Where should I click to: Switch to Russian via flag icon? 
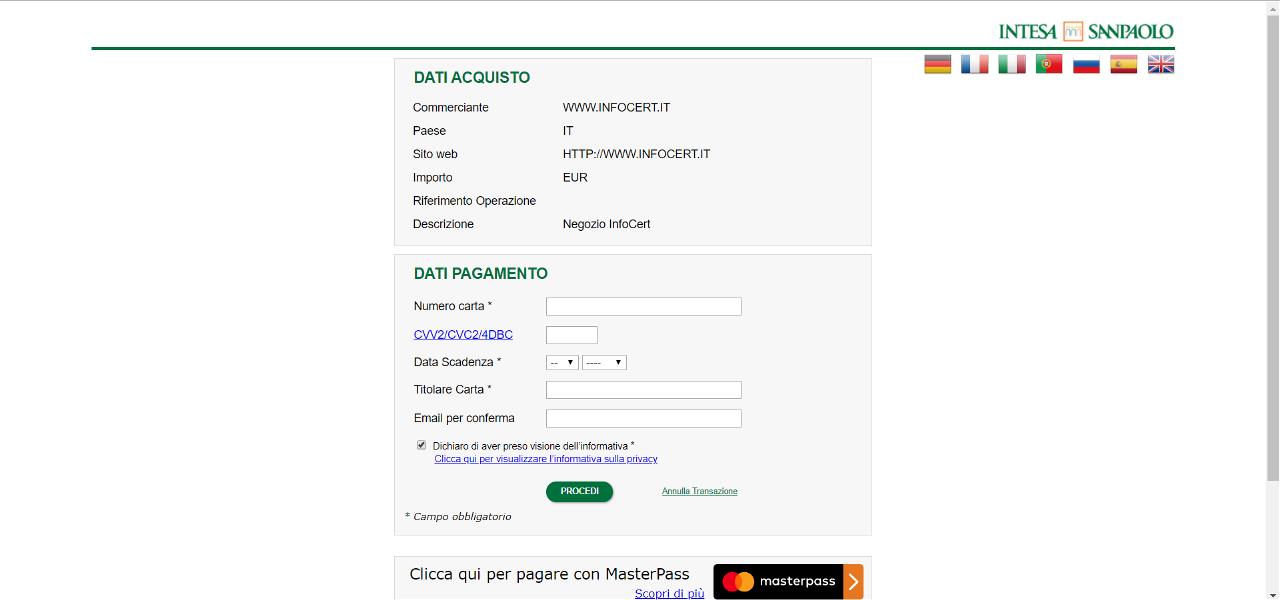click(x=1087, y=64)
